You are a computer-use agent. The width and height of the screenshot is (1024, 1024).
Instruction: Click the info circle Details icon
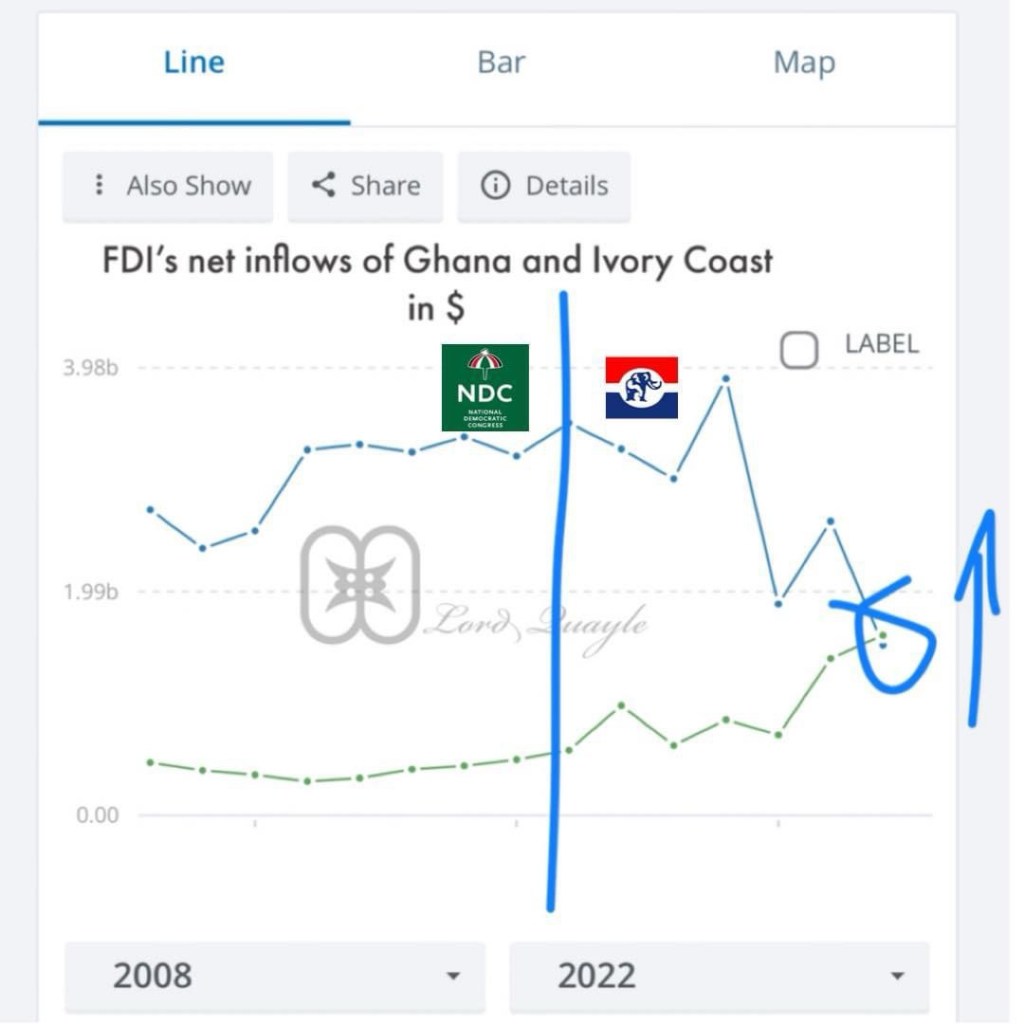[495, 185]
